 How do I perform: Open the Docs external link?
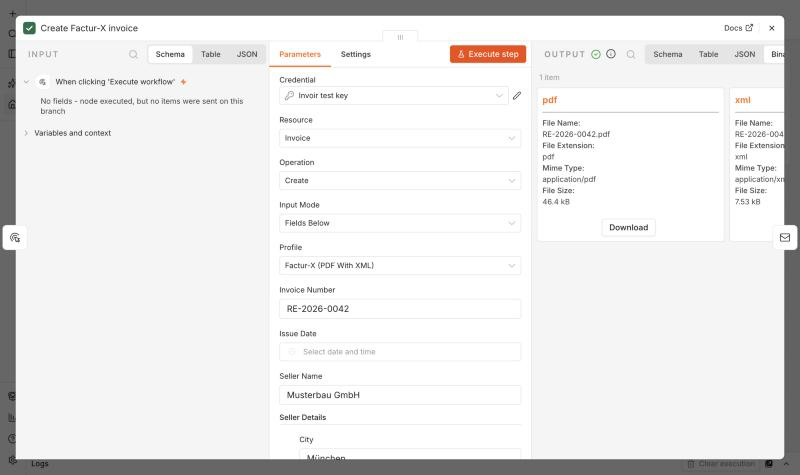[738, 28]
